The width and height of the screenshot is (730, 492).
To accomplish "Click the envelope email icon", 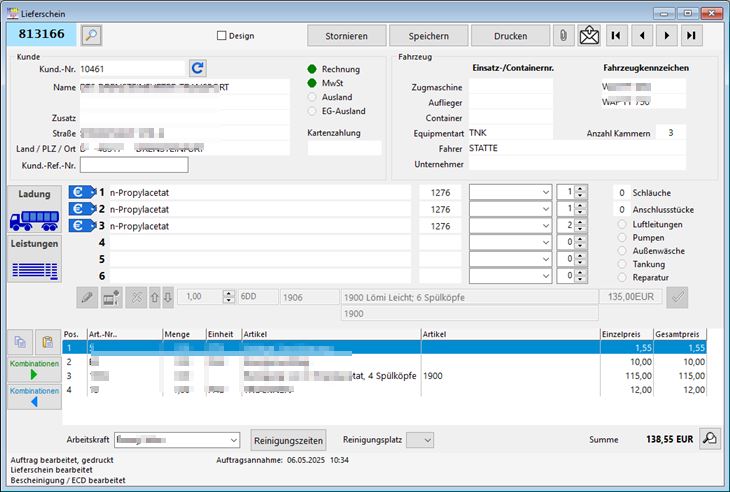I will (590, 36).
